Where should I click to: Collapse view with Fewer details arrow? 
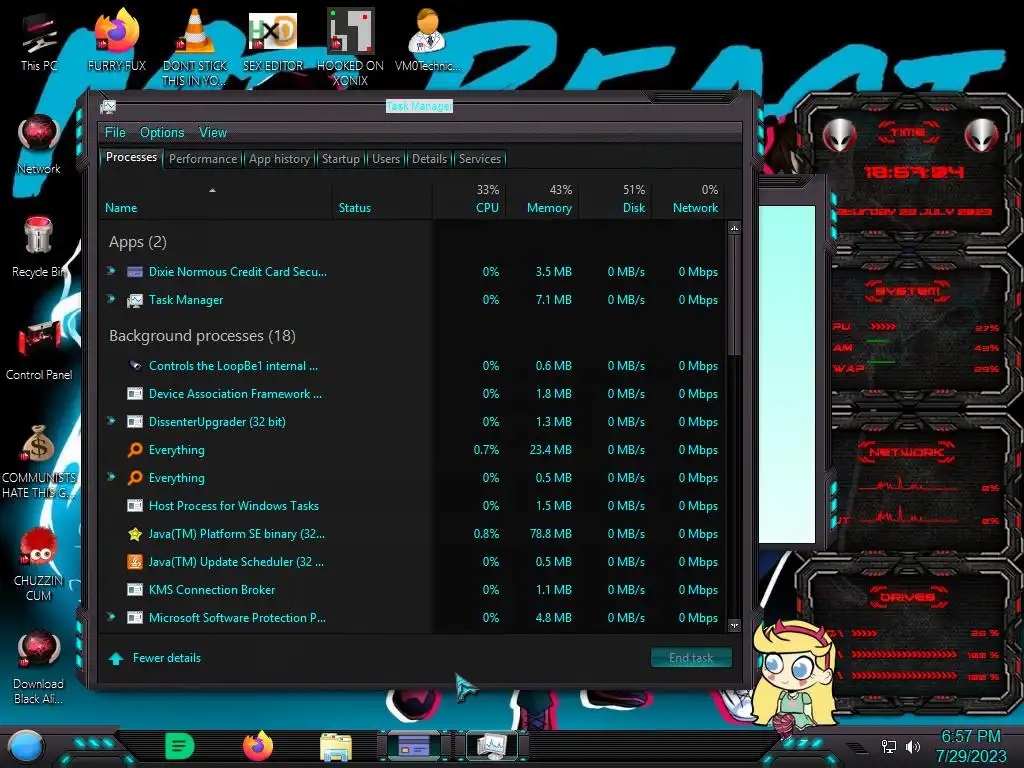(x=116, y=658)
